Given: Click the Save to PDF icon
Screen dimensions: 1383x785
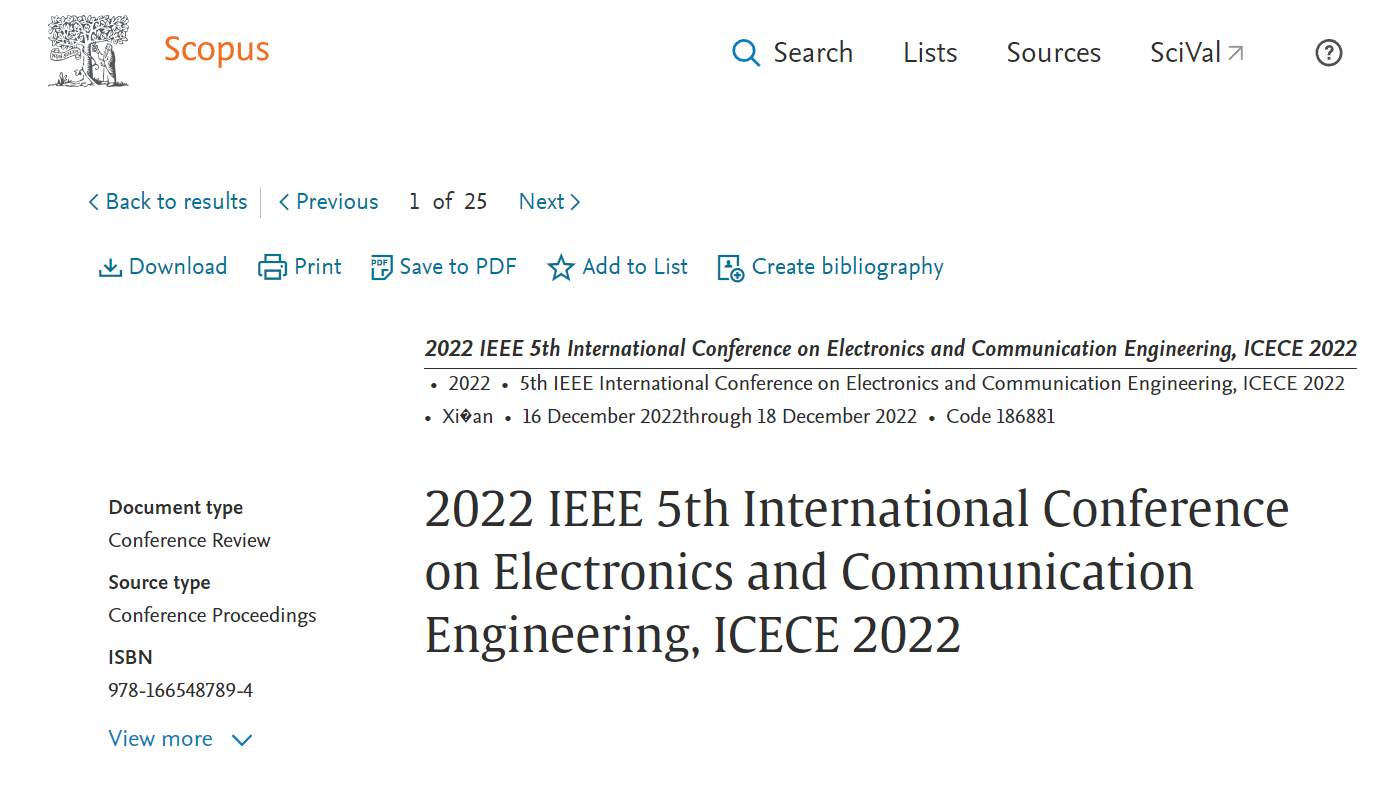Looking at the screenshot, I should click(x=381, y=267).
